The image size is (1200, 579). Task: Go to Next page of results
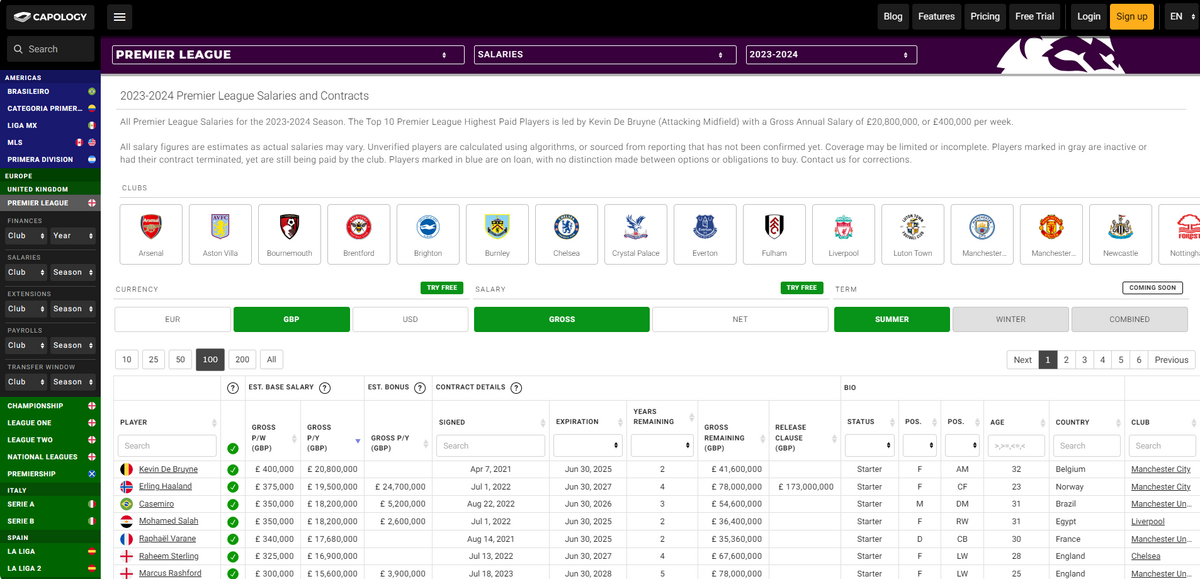point(1022,360)
